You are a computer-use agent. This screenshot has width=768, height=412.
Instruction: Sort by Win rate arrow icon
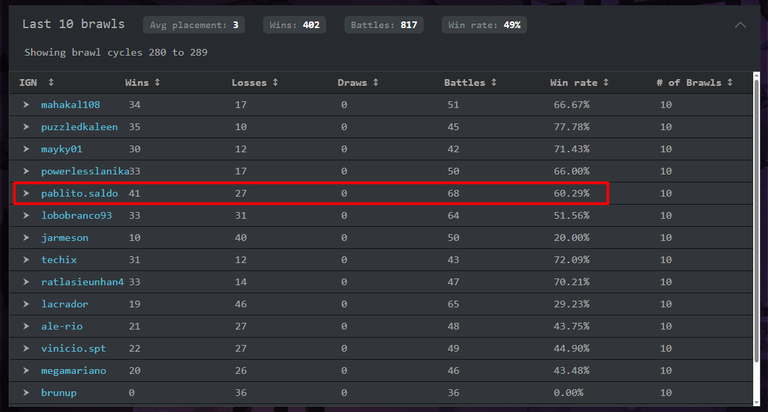[x=606, y=82]
